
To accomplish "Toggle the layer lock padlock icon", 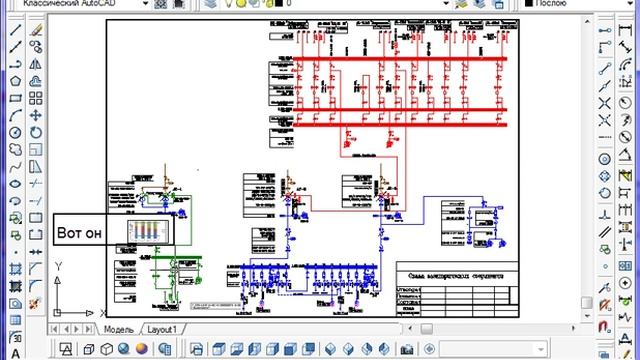I will coord(269,4).
